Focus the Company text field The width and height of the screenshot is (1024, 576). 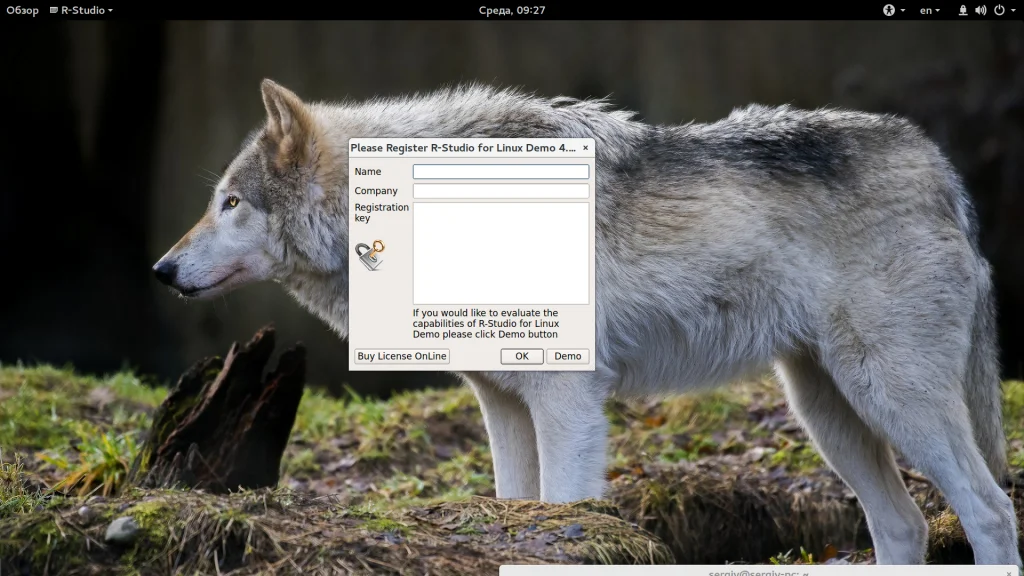[500, 191]
